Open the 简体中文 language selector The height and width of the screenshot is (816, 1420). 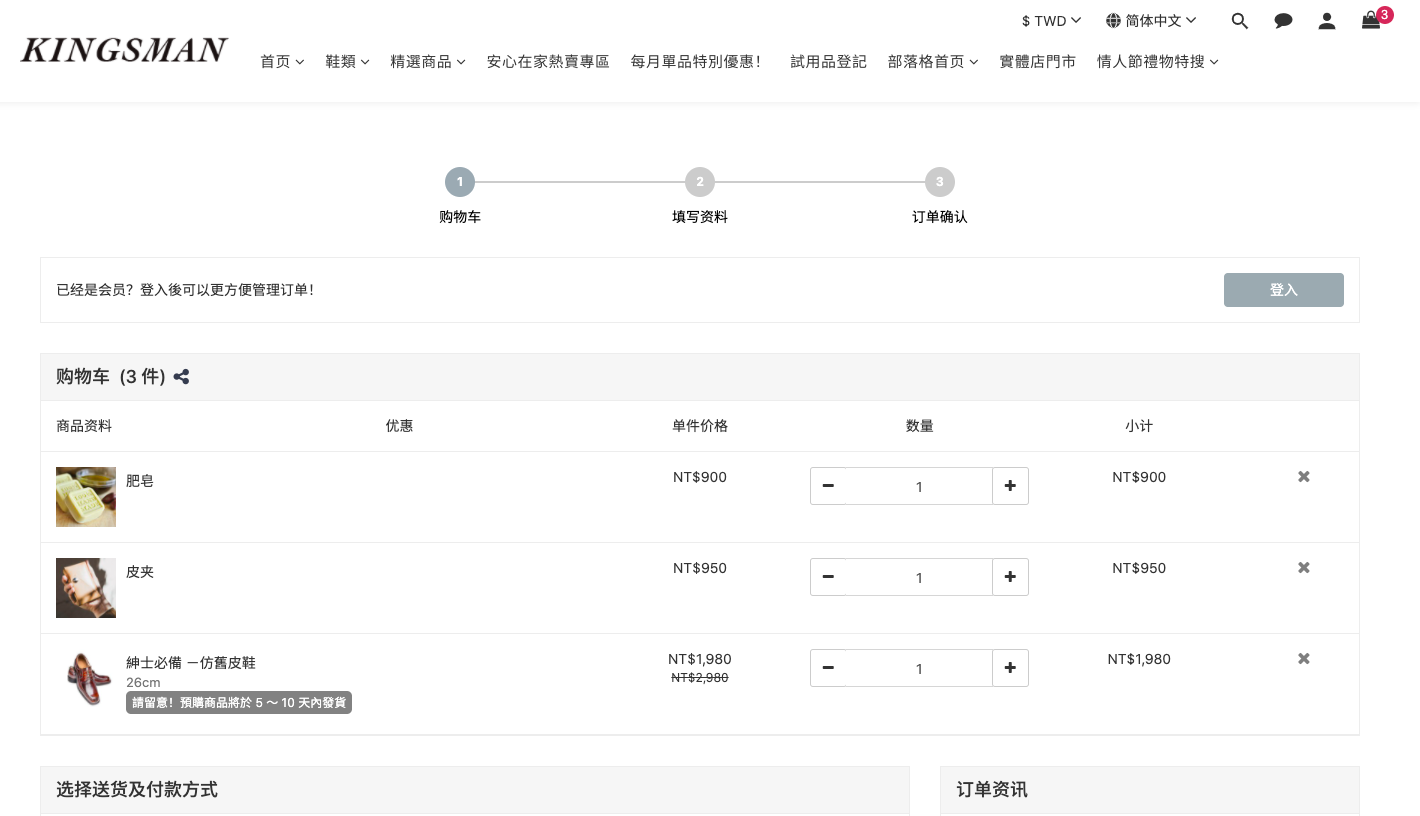1151,21
